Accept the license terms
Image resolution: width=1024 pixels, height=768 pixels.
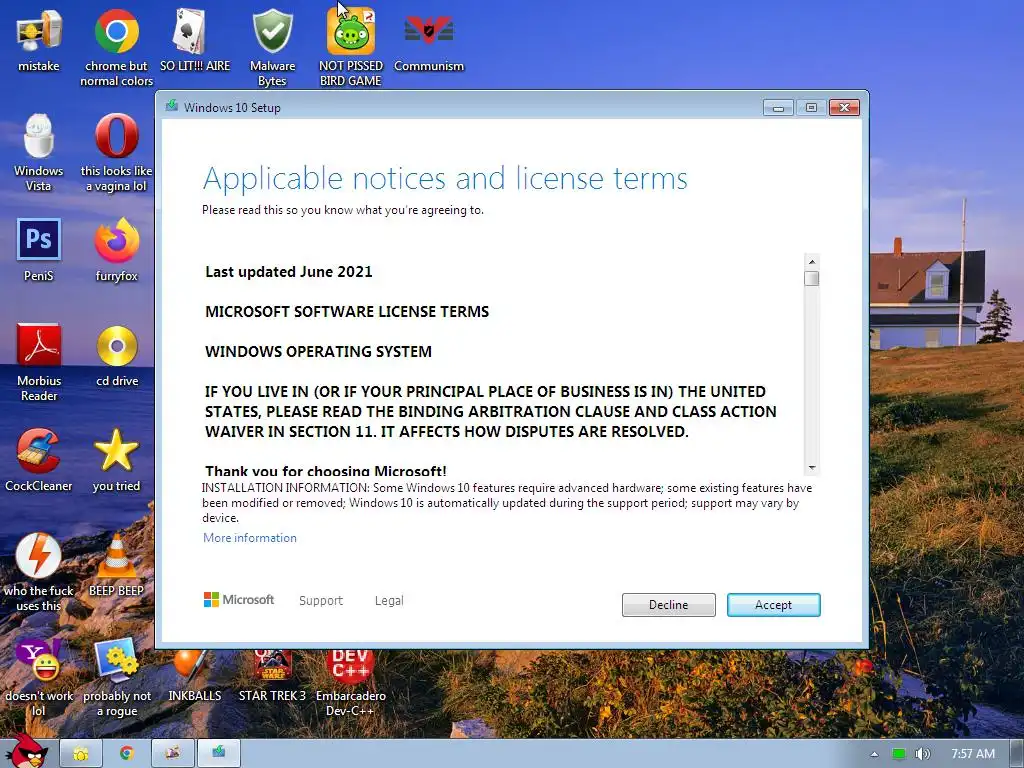774,605
